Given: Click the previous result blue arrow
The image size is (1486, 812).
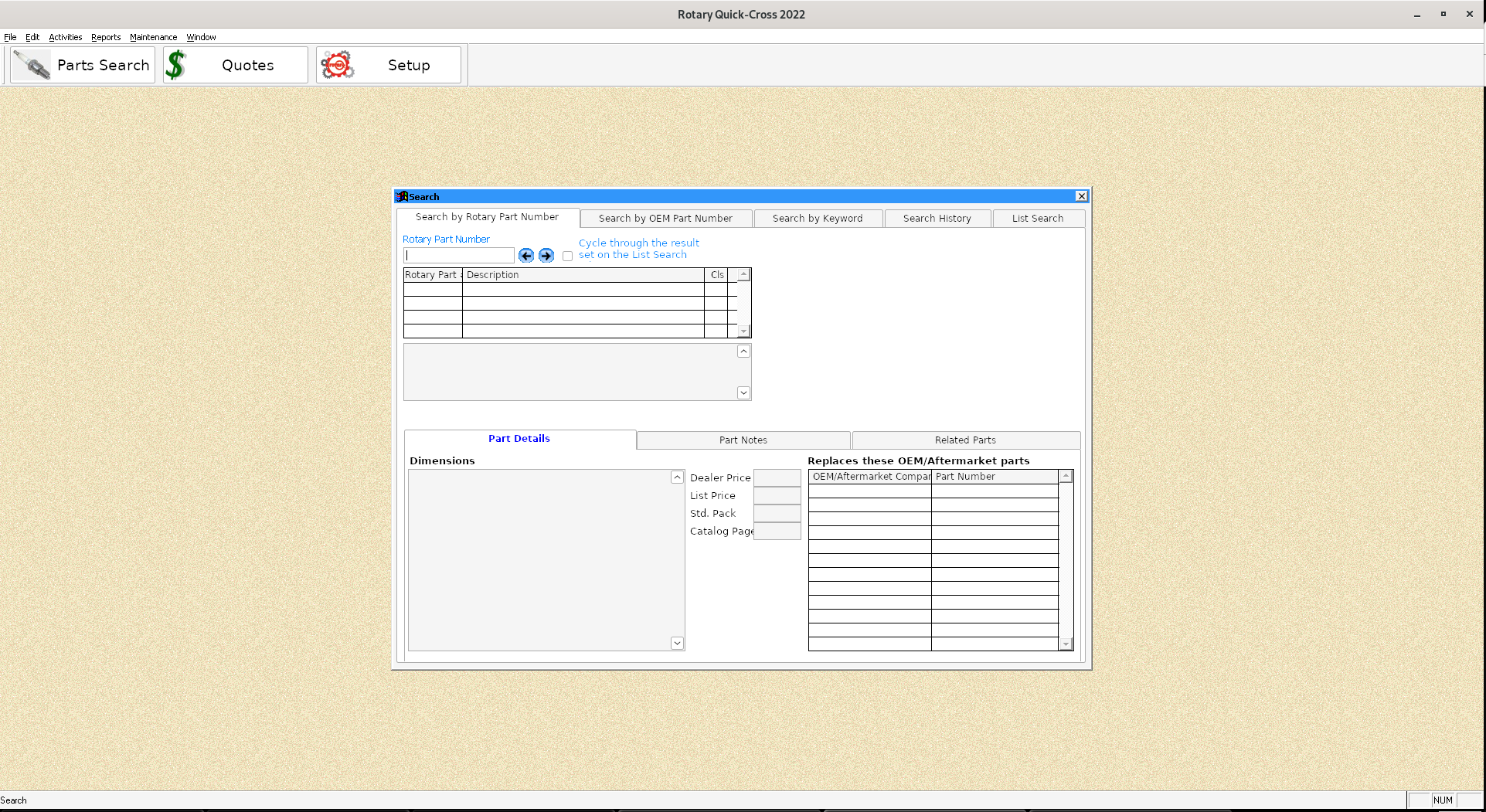Looking at the screenshot, I should [x=526, y=255].
